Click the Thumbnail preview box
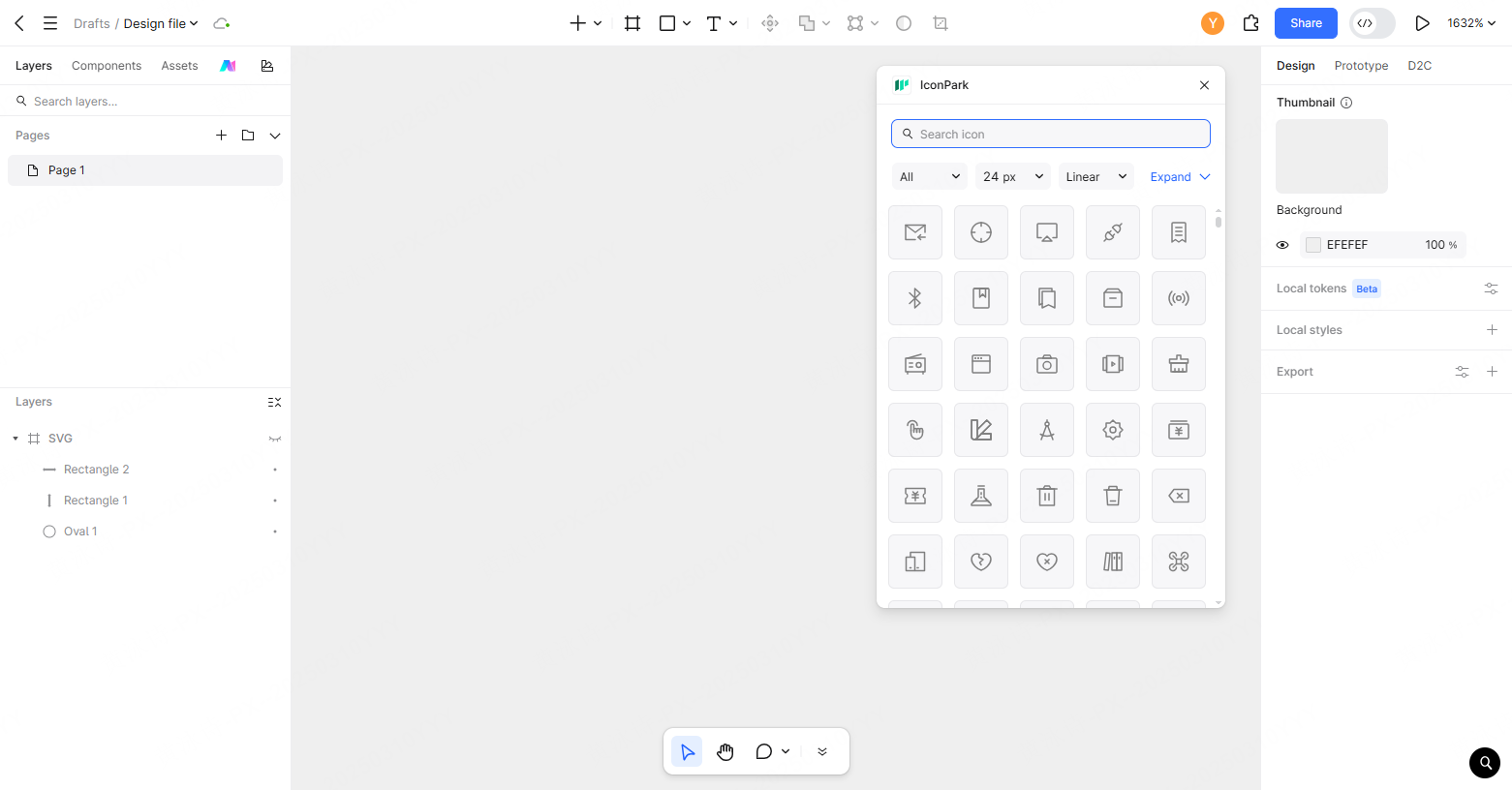The height and width of the screenshot is (790, 1512). tap(1332, 156)
